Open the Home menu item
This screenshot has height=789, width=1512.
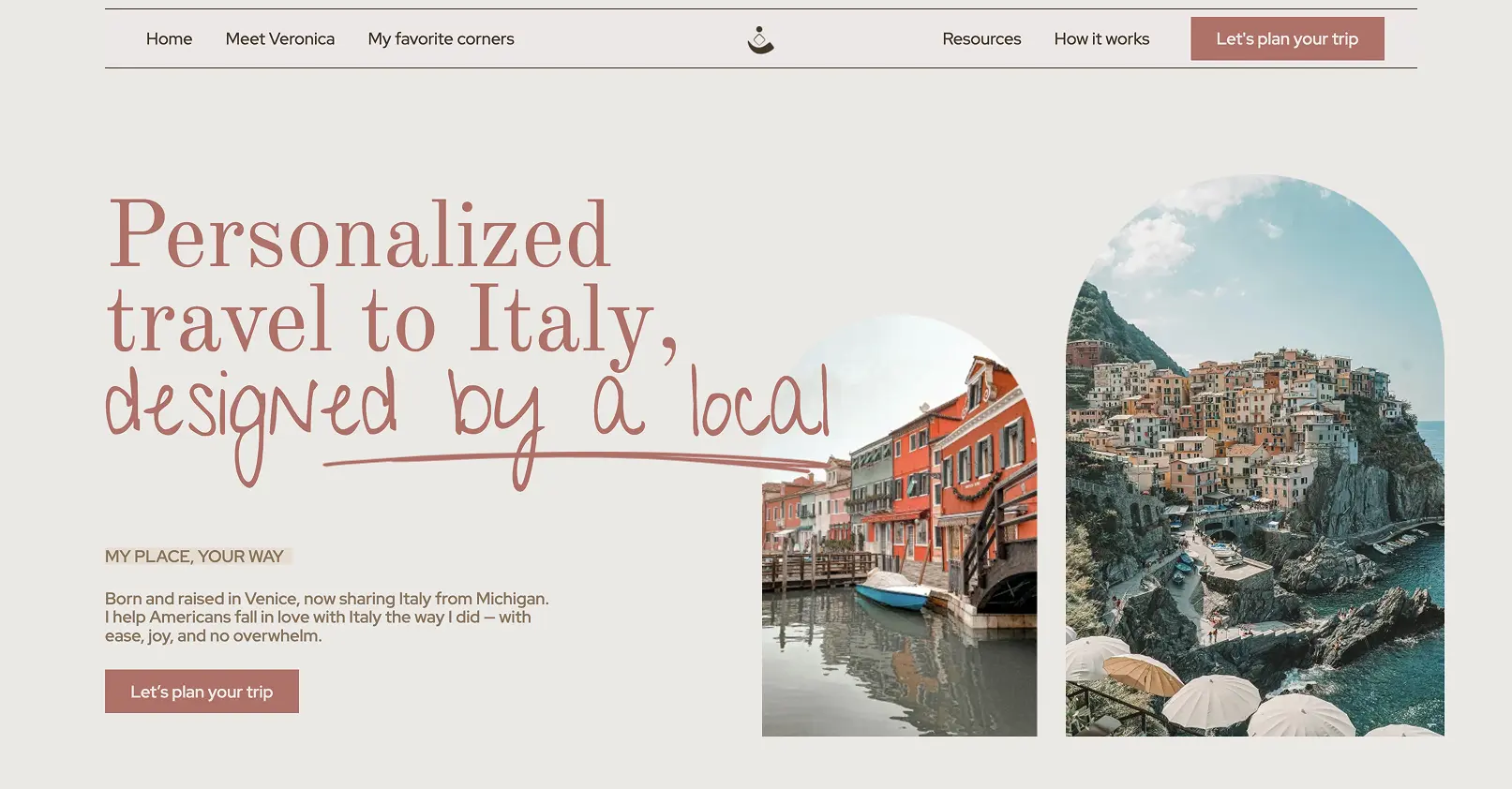click(169, 38)
